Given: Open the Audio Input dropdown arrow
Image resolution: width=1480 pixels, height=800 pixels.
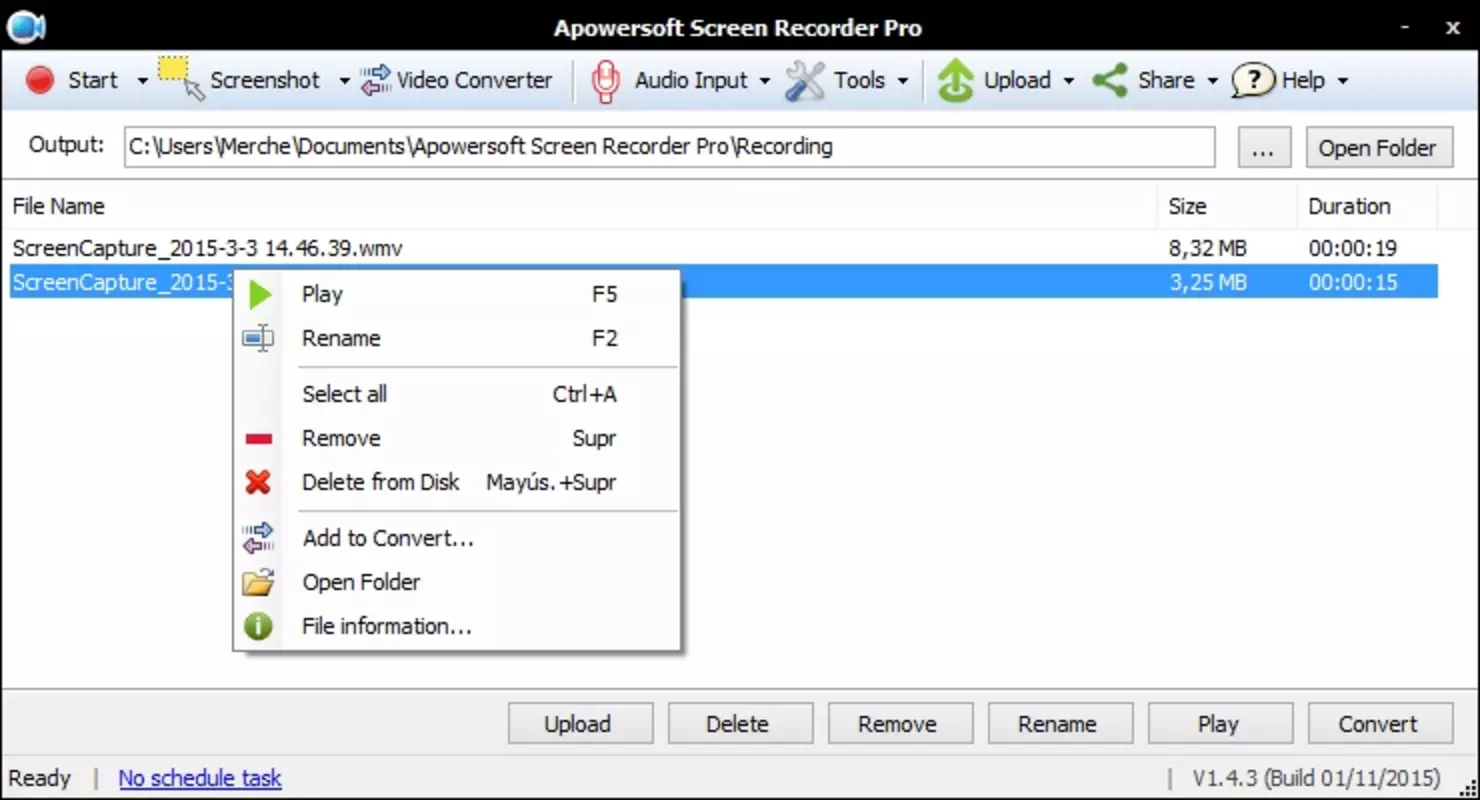Looking at the screenshot, I should 765,81.
